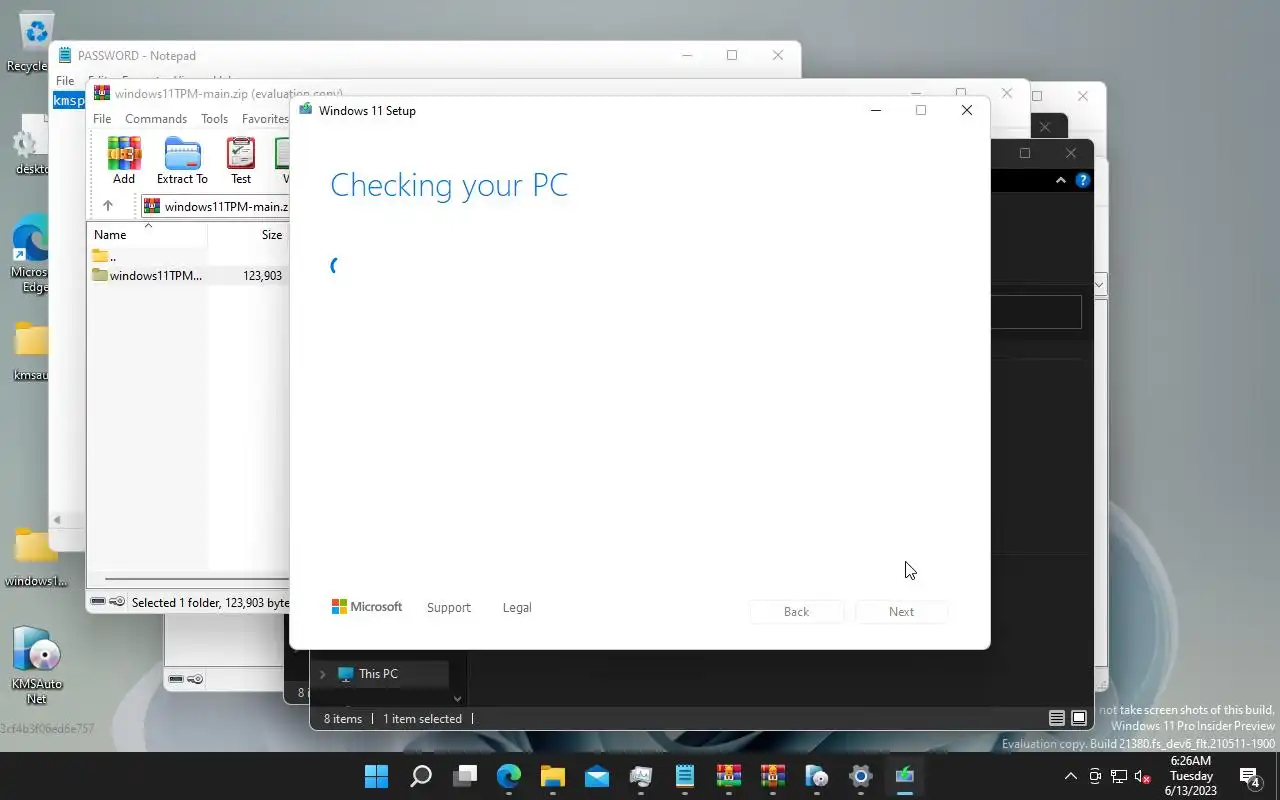Open Task View from taskbar
The height and width of the screenshot is (800, 1280).
[x=465, y=776]
